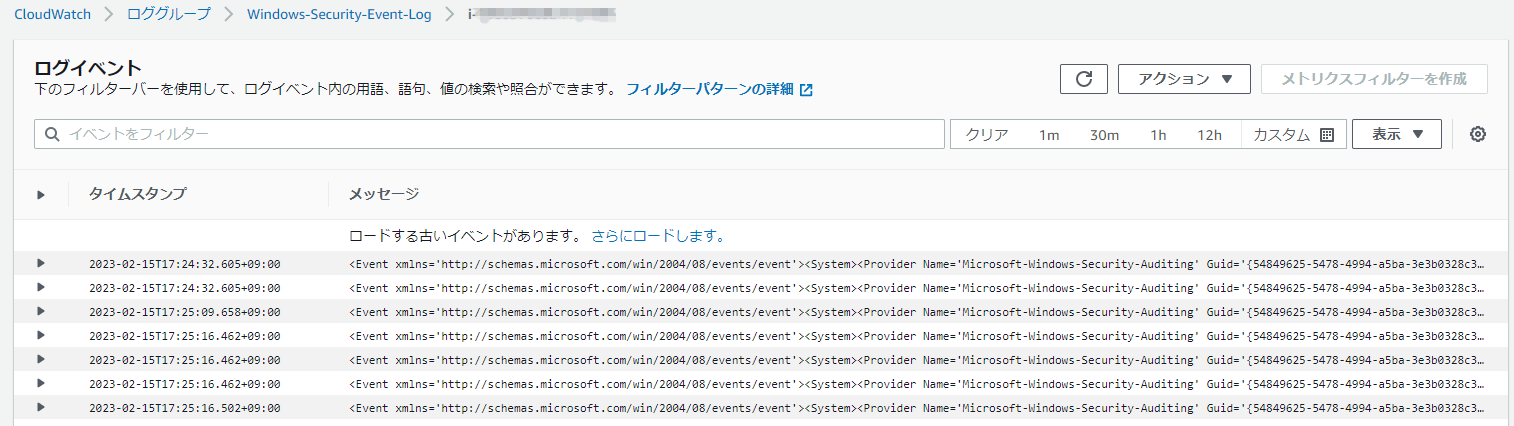Select the 1m time range
The image size is (1514, 426).
[x=1048, y=135]
